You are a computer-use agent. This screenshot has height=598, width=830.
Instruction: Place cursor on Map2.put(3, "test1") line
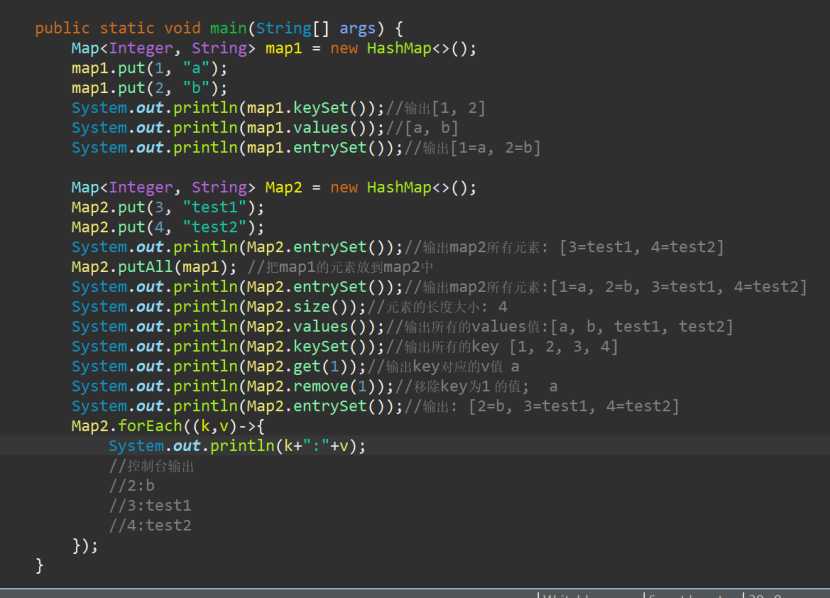(168, 207)
